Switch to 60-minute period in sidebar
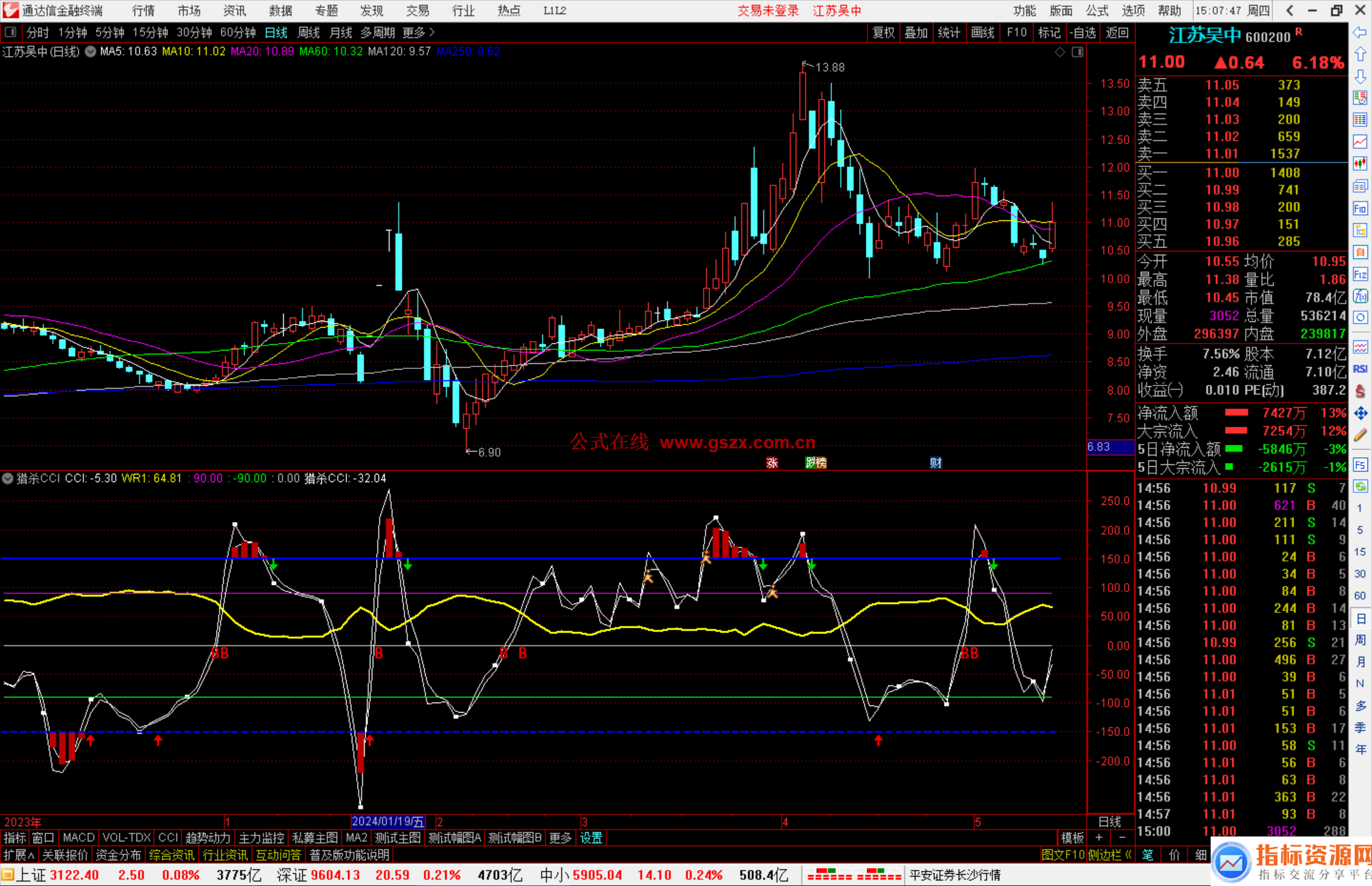The image size is (1372, 886). (1360, 596)
